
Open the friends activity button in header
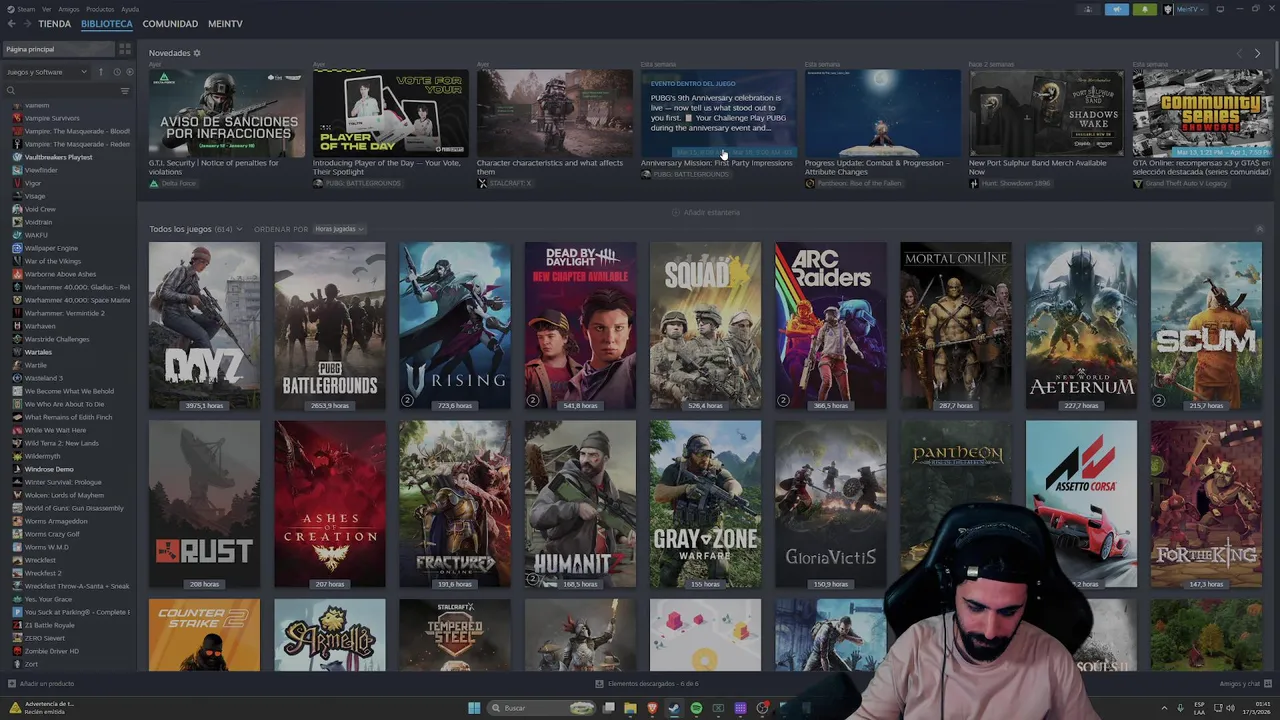1088,9
